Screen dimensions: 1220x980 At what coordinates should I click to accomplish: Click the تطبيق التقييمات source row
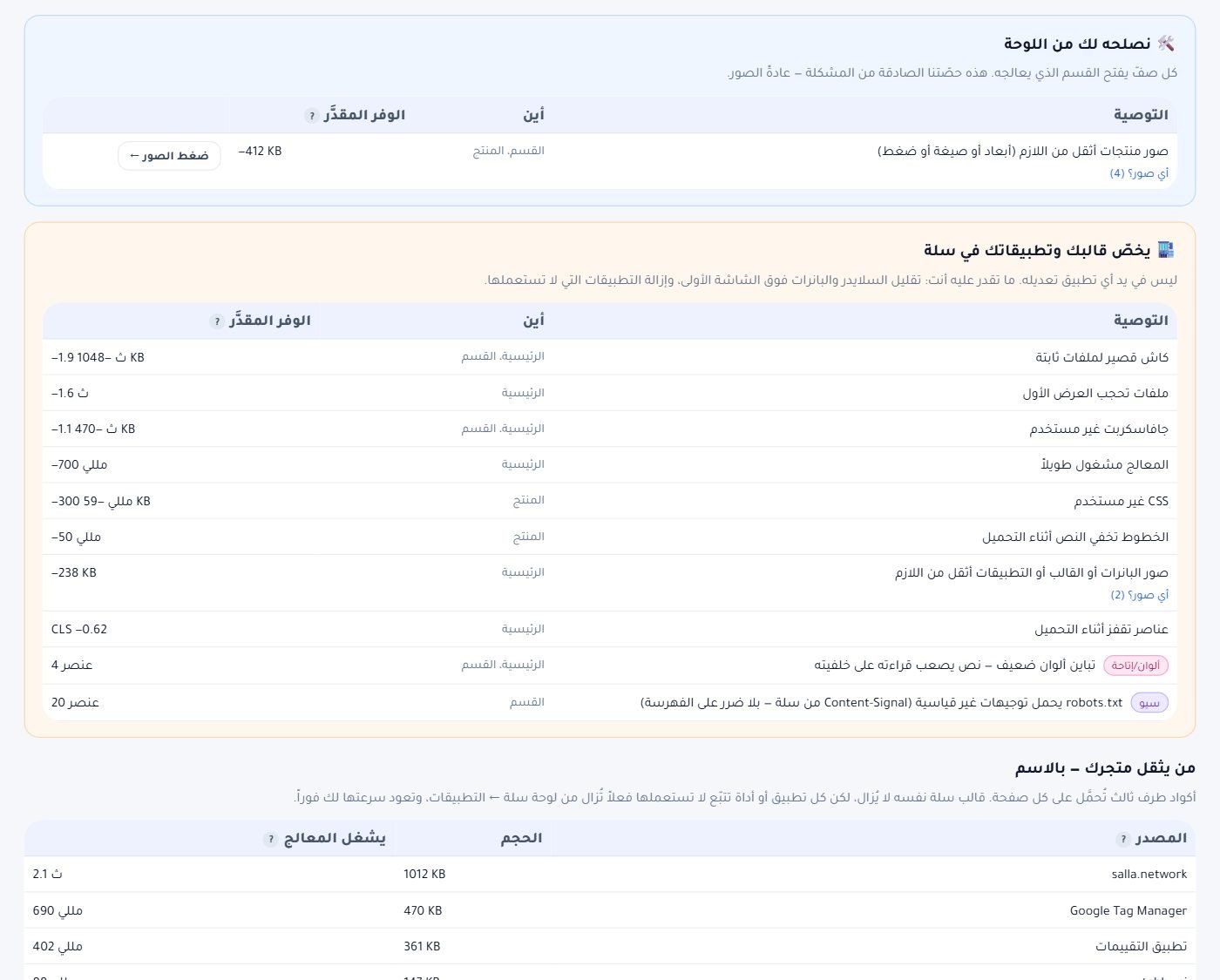point(610,946)
